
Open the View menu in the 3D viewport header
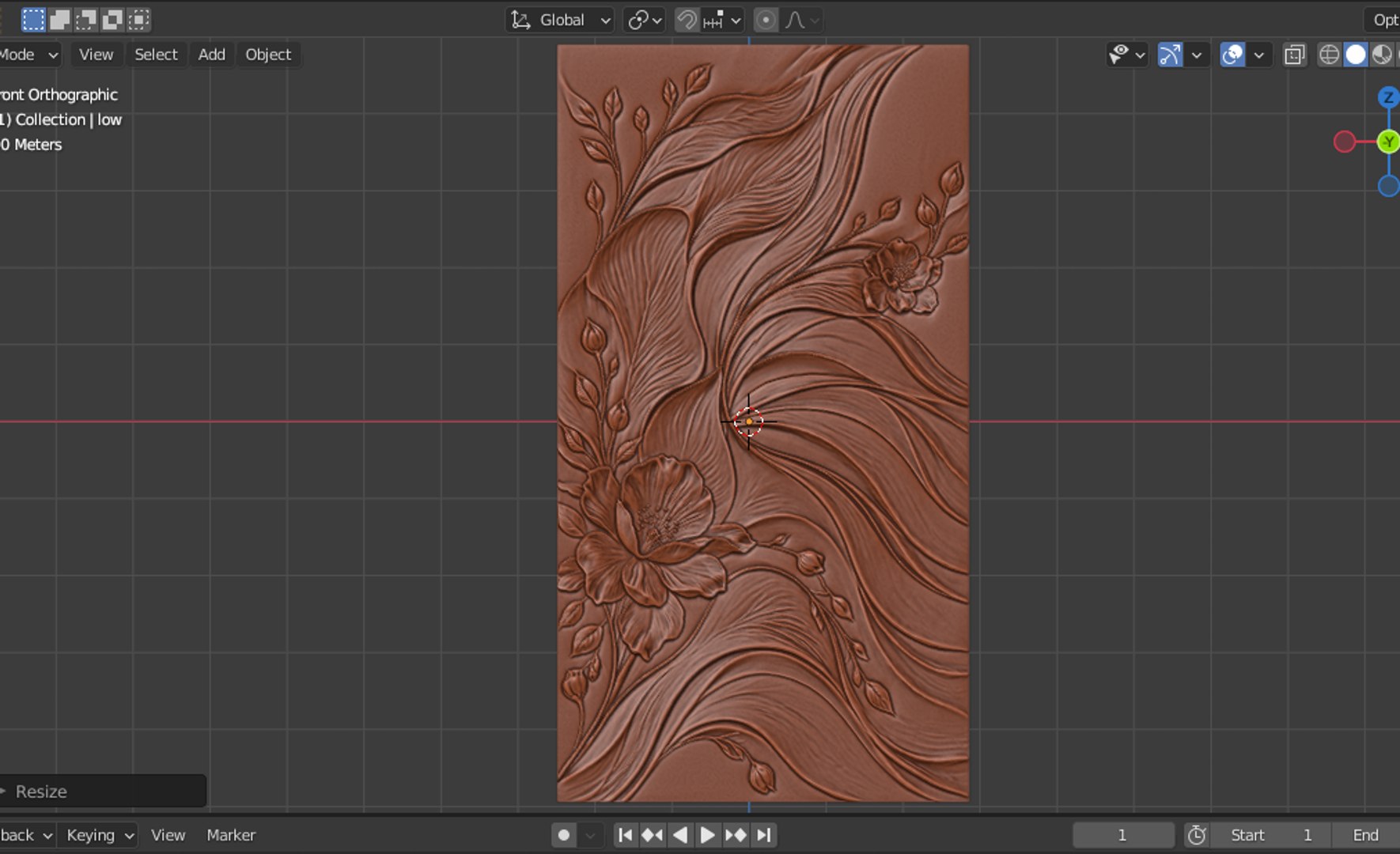(x=96, y=55)
